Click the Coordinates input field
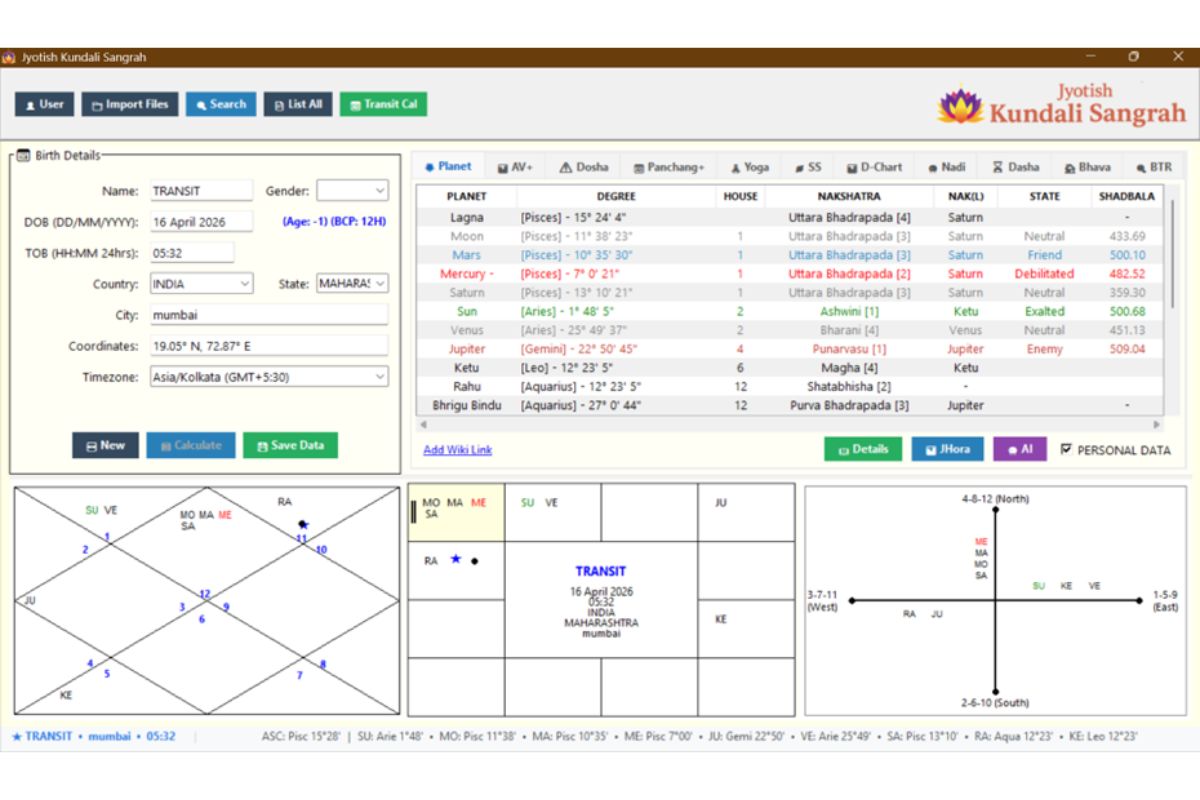Image resolution: width=1200 pixels, height=800 pixels. [x=268, y=346]
